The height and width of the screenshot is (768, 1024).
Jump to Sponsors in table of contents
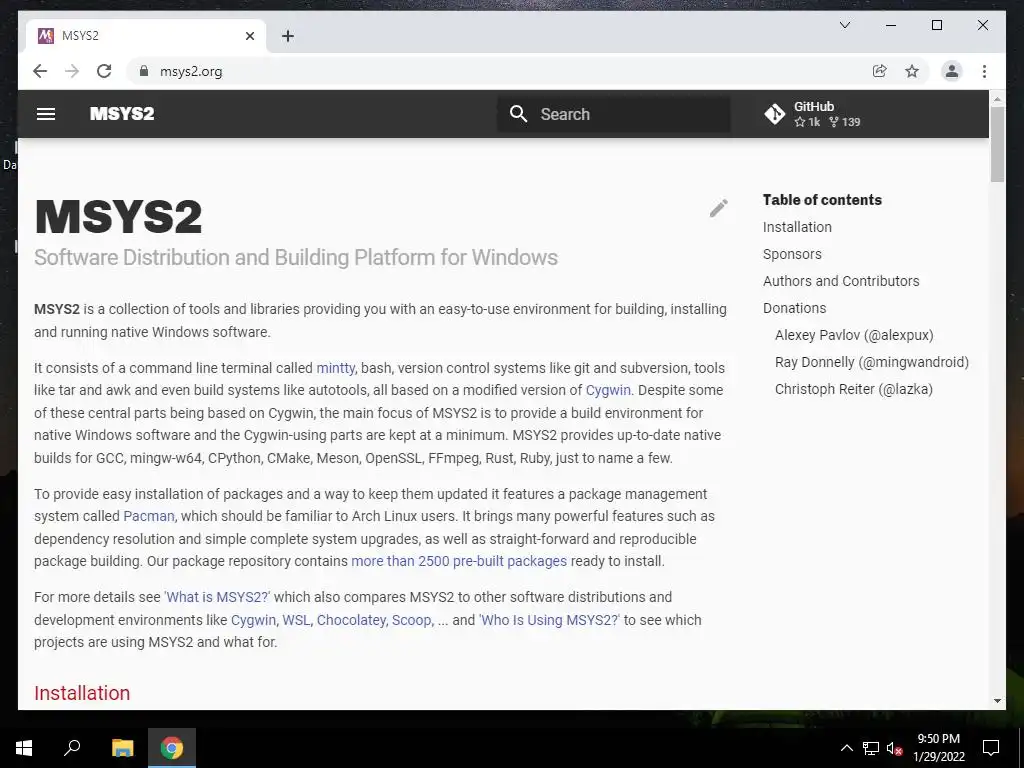(x=792, y=254)
